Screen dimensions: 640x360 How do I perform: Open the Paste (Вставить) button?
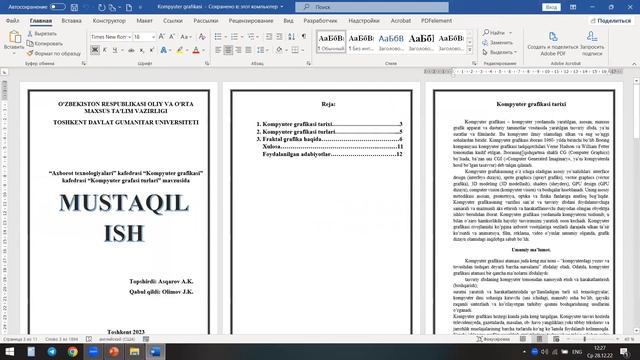14,41
